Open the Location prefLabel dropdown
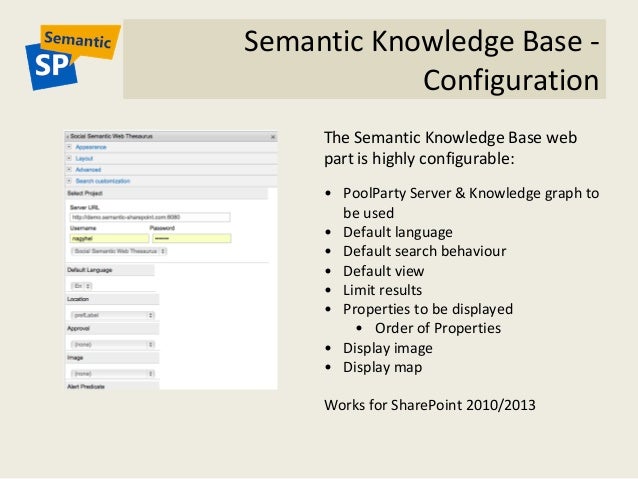This screenshot has height=479, width=638. (113, 315)
